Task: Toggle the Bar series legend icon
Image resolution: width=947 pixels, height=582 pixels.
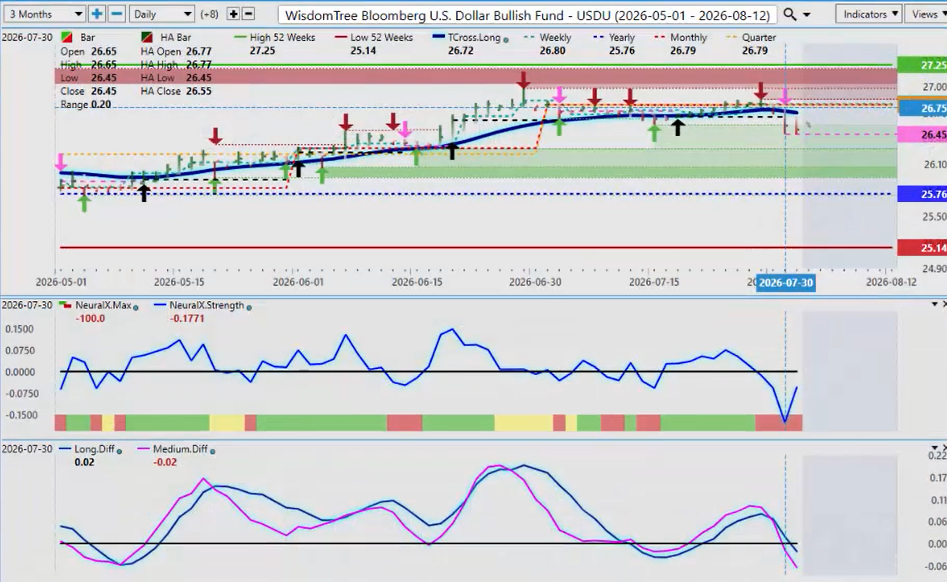Action: click(66, 37)
